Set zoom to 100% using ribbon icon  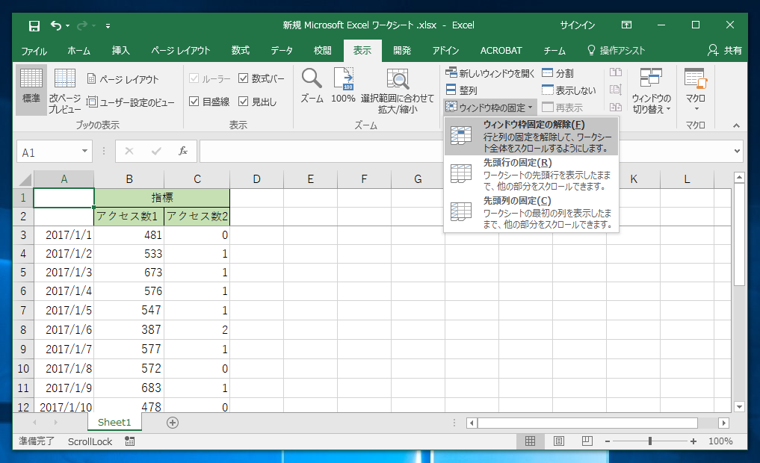(x=343, y=85)
